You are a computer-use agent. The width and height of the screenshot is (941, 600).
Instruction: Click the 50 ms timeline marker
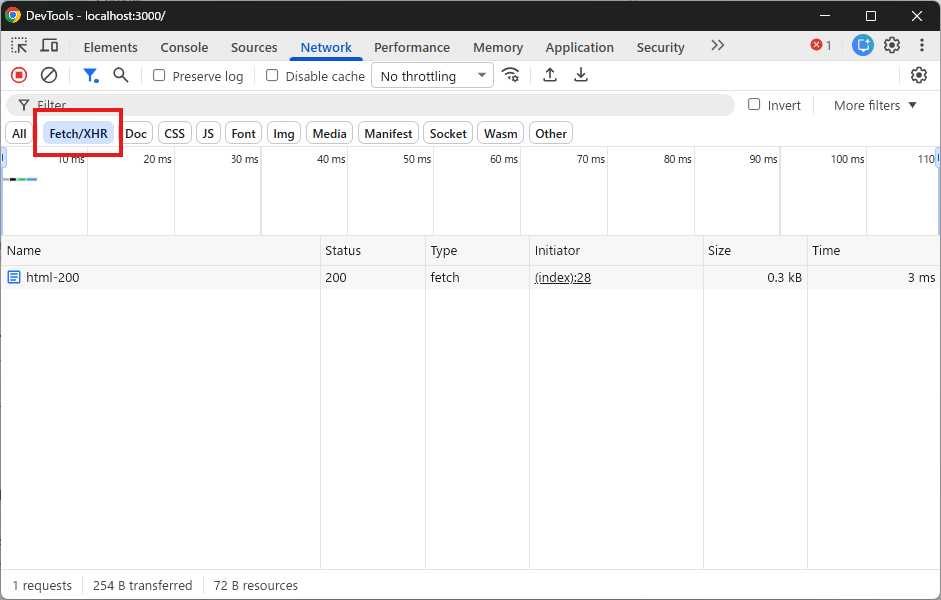417,159
